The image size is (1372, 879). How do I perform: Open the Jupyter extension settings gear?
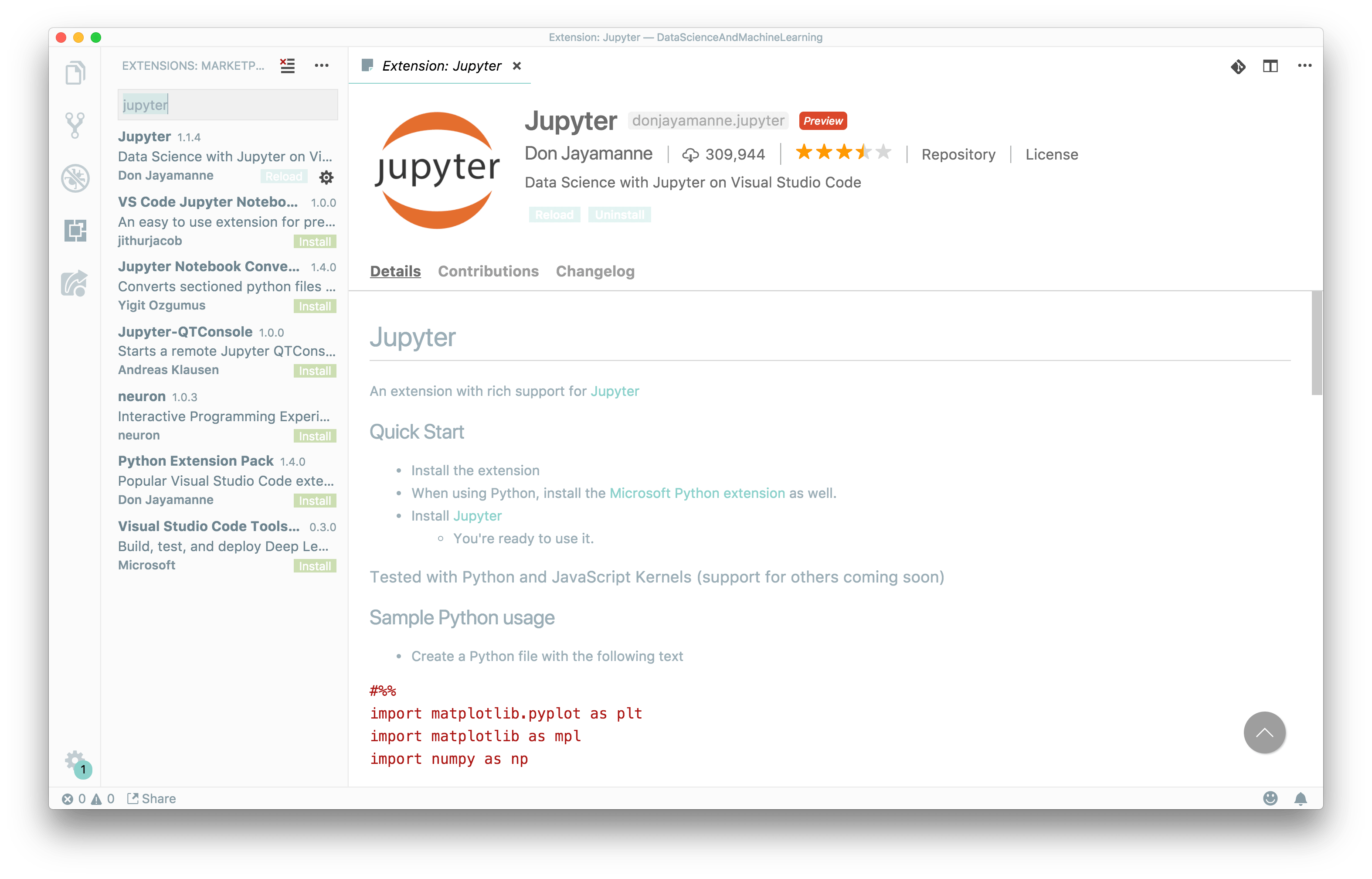point(326,177)
